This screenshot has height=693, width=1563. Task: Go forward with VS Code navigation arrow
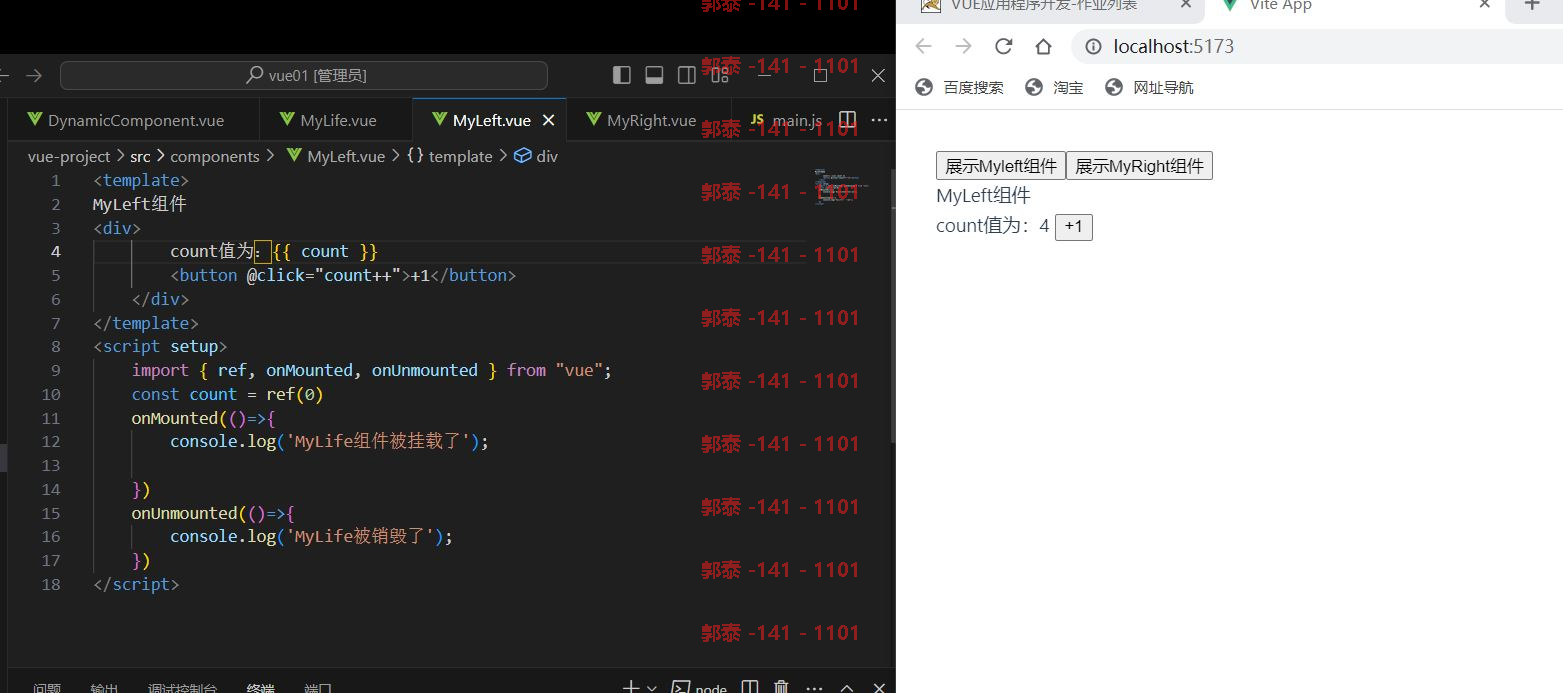pos(34,75)
